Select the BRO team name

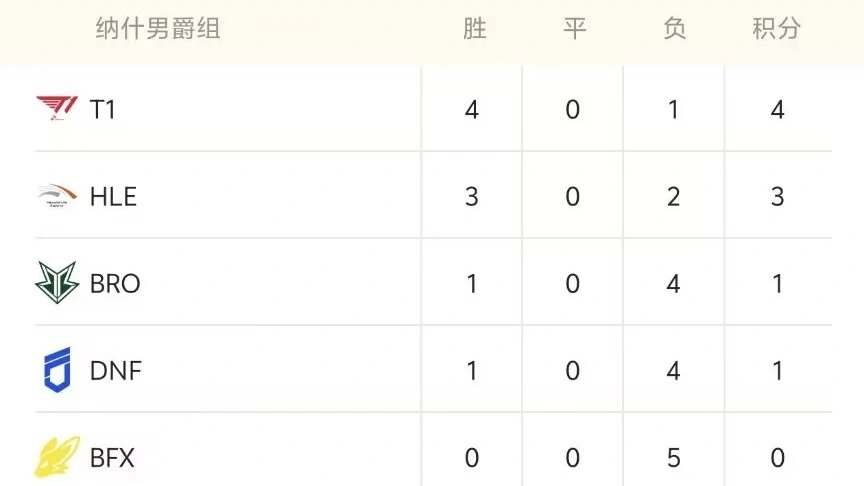click(x=115, y=284)
